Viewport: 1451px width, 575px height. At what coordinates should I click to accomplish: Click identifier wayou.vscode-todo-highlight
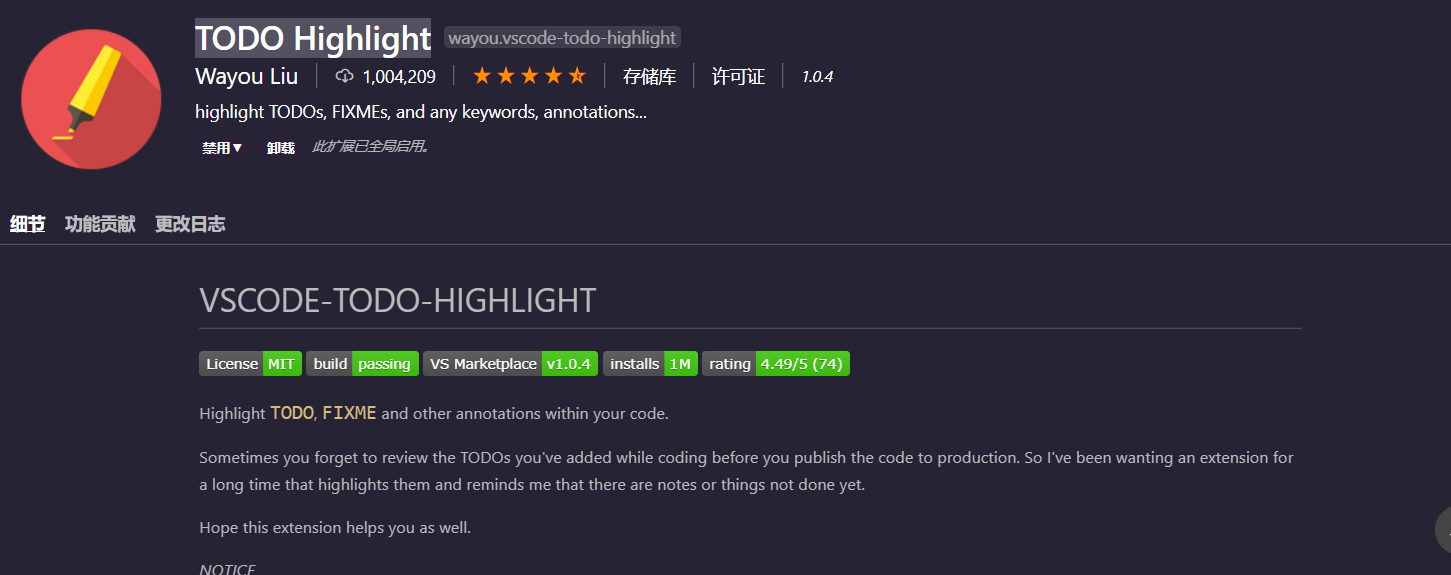pos(562,38)
